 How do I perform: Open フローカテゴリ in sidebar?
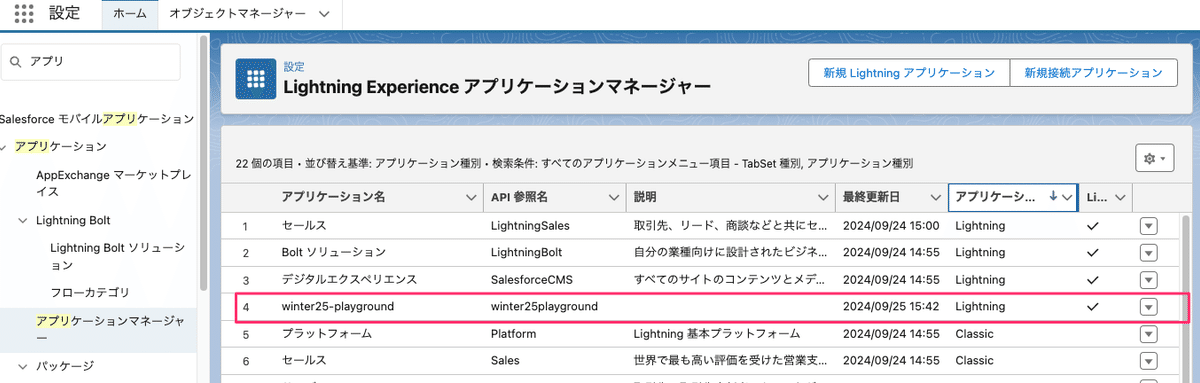(90, 293)
